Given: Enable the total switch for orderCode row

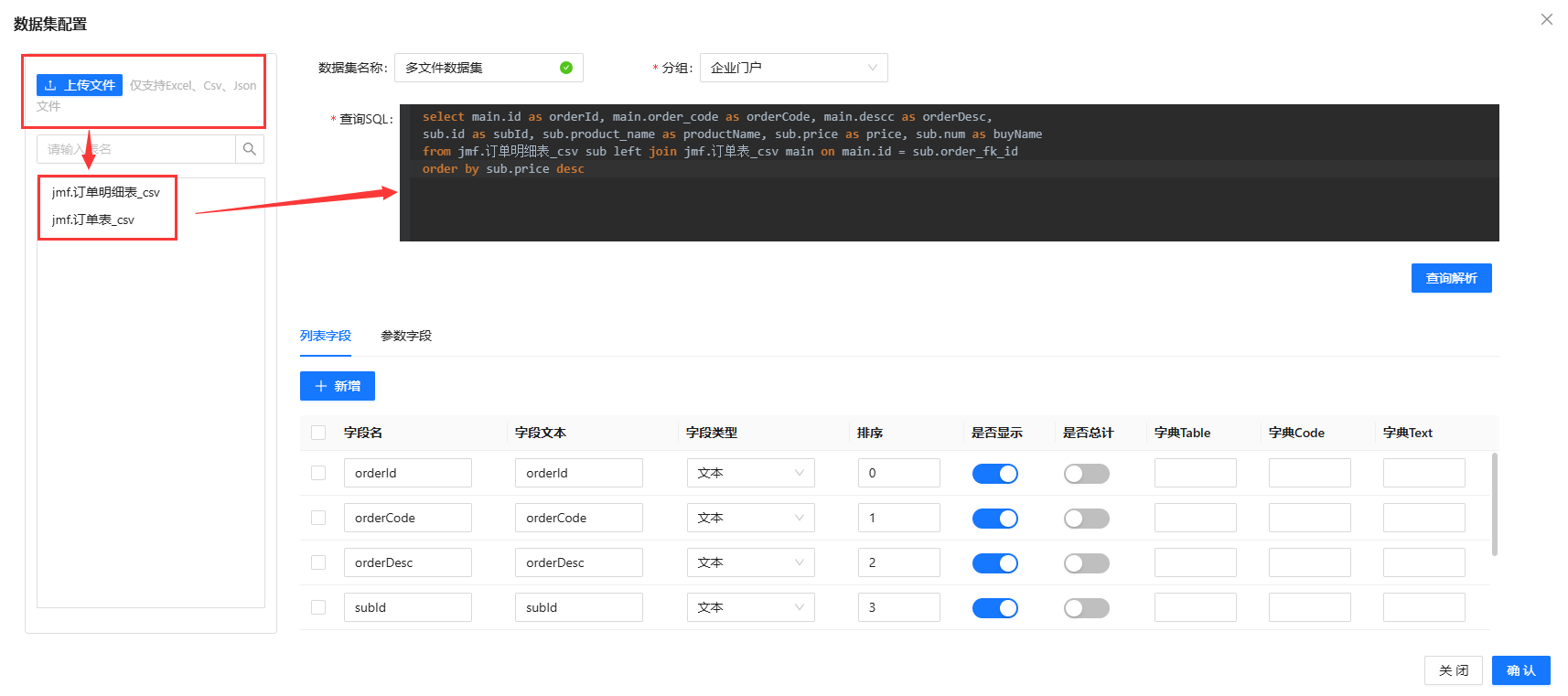Looking at the screenshot, I should [1086, 519].
